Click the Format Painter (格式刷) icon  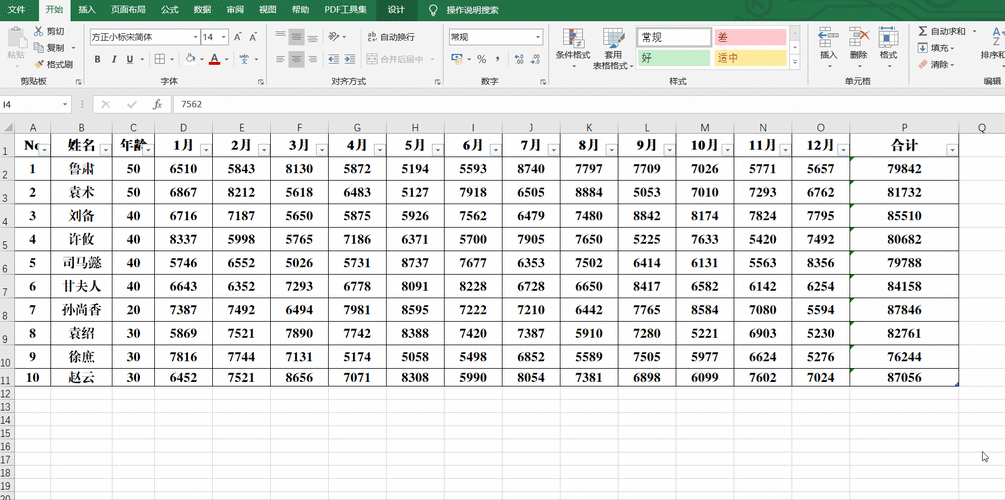39,64
